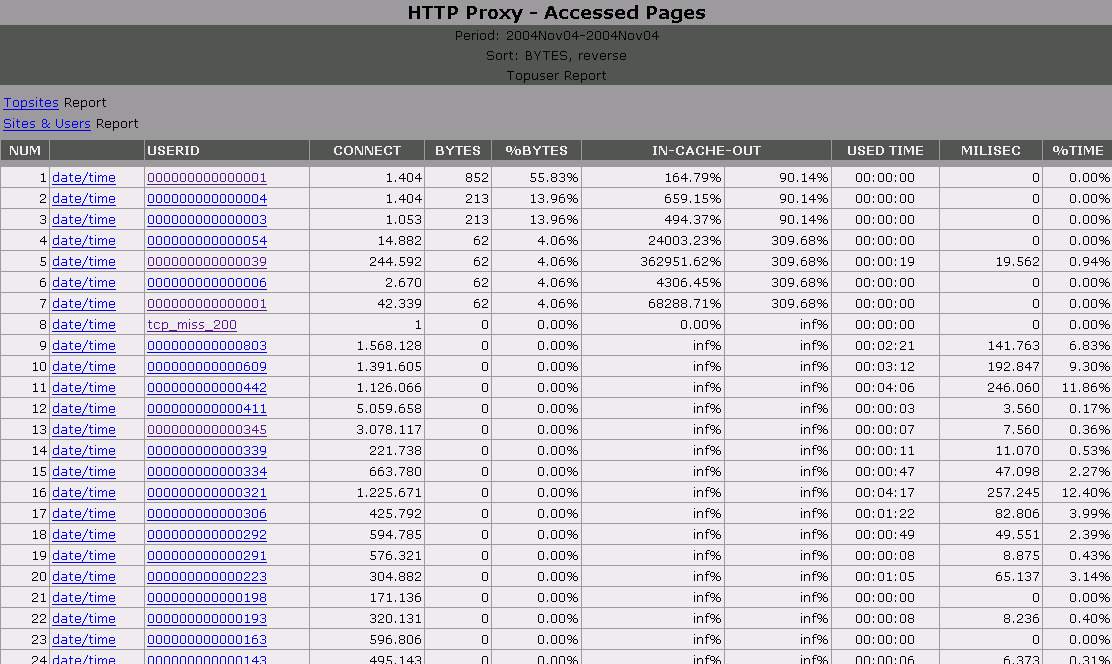Select used time 00:01:22 cell
Screen dimensions: 1112x664
coord(885,514)
